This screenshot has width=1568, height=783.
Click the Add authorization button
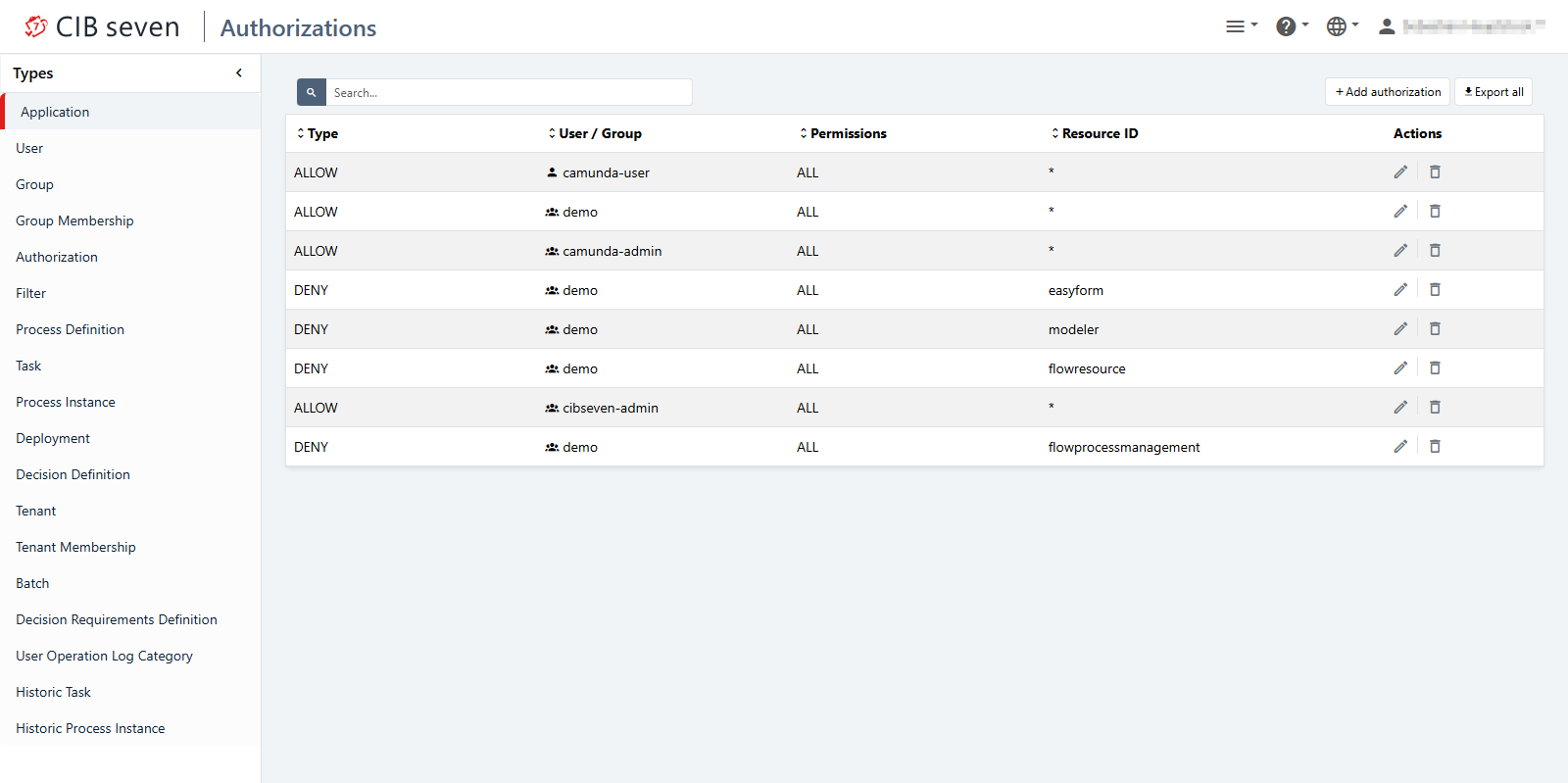coord(1388,92)
